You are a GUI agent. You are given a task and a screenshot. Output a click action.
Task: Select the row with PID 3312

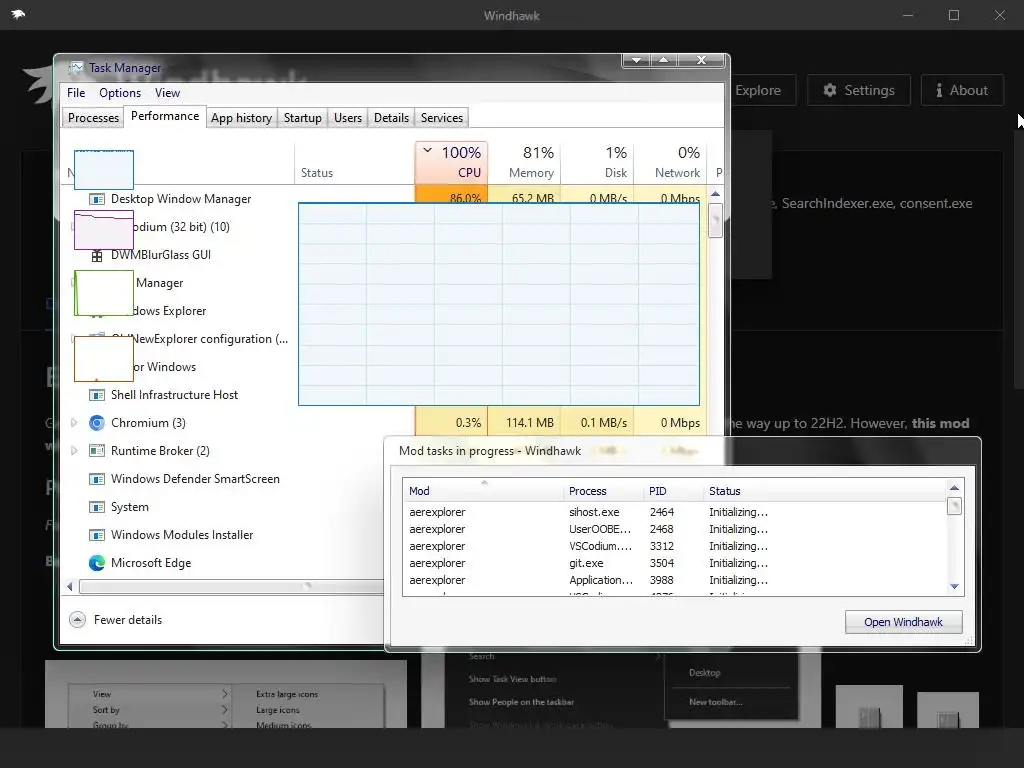point(674,546)
